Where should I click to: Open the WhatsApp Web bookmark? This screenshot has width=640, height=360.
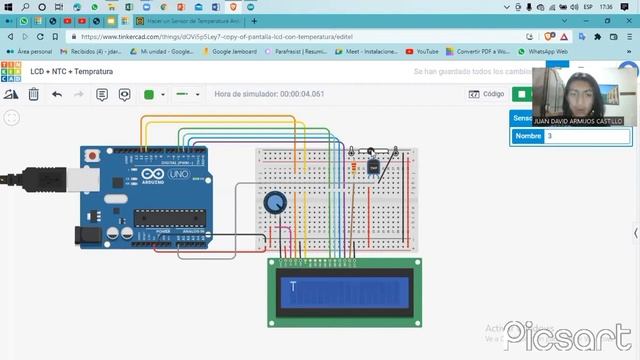[x=543, y=52]
